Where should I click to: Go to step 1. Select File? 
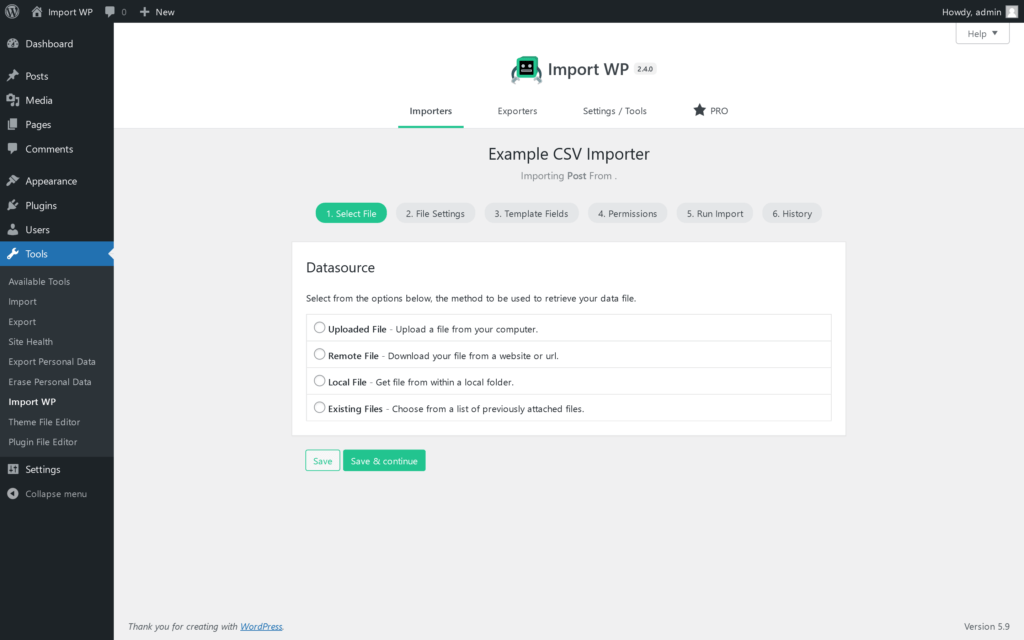351,214
